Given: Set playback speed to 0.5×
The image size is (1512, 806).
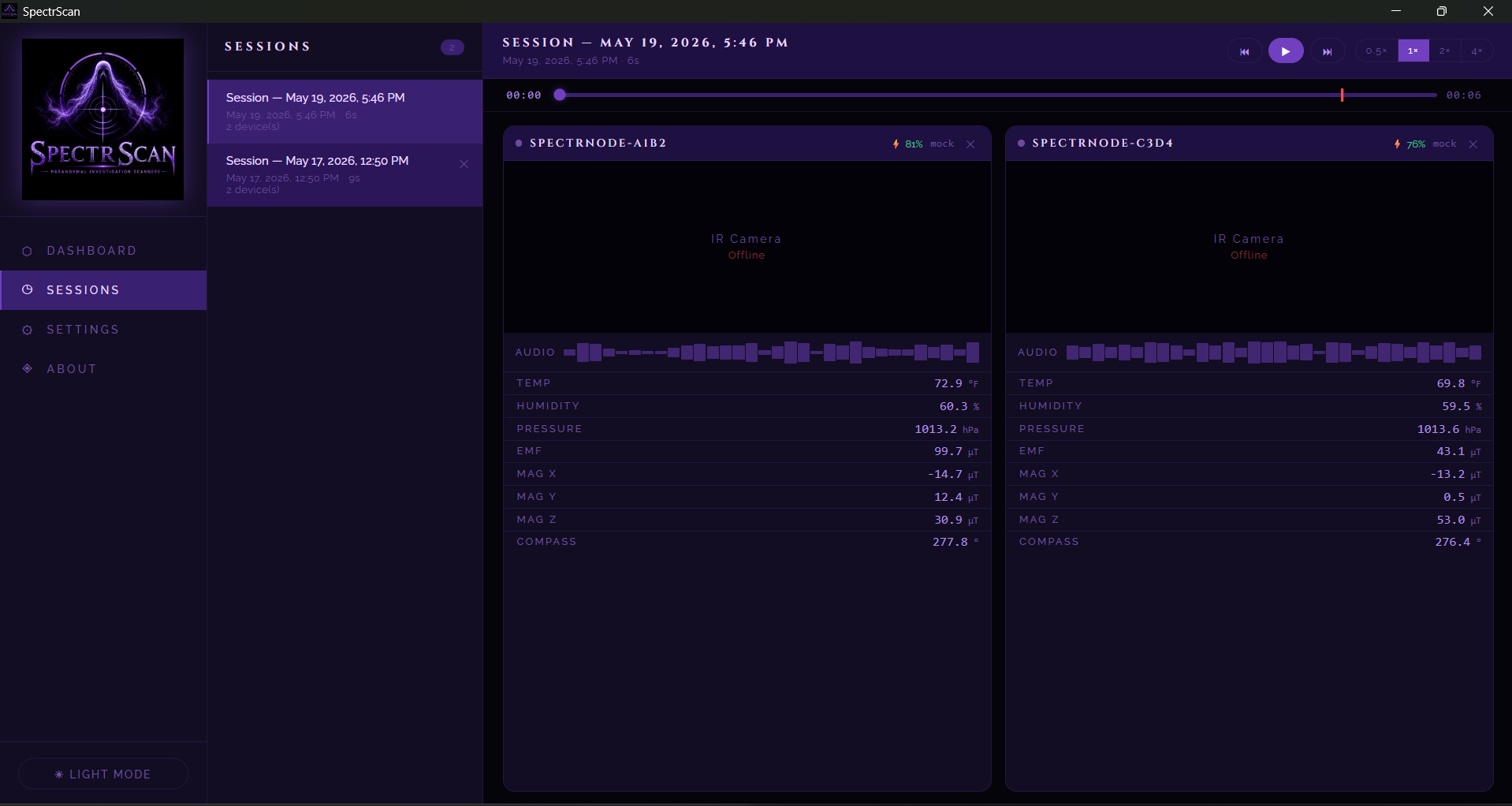Looking at the screenshot, I should coord(1376,51).
